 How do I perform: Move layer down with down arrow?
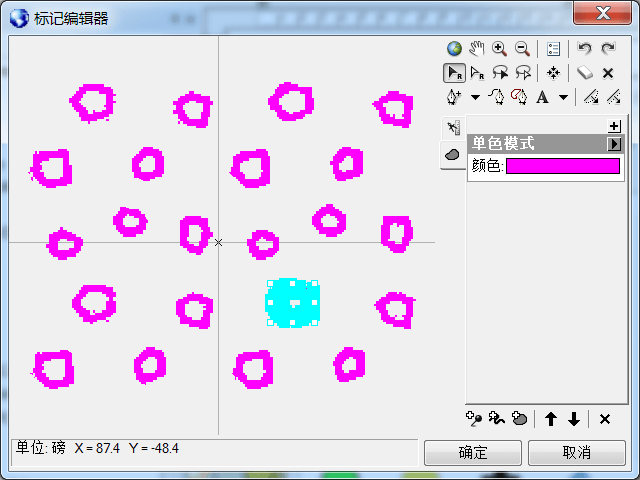coord(574,419)
